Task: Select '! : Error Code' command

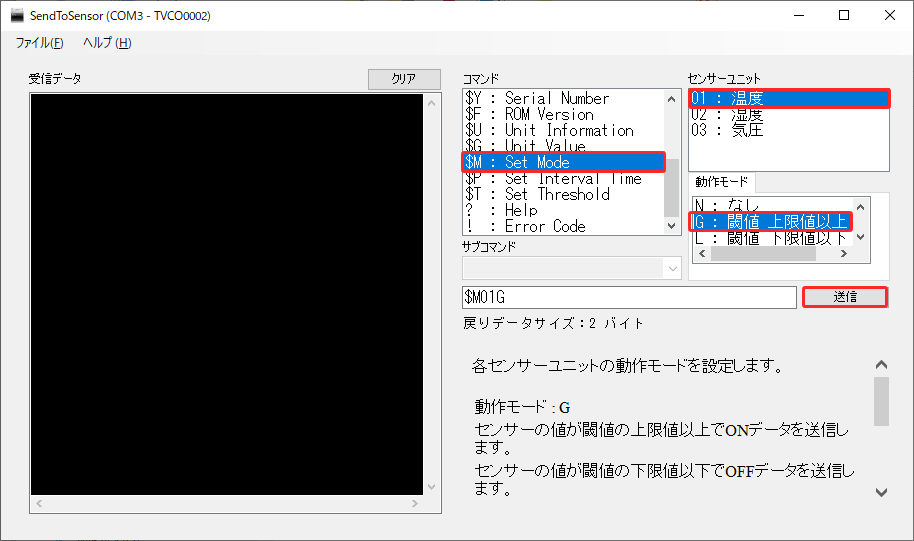Action: click(564, 226)
